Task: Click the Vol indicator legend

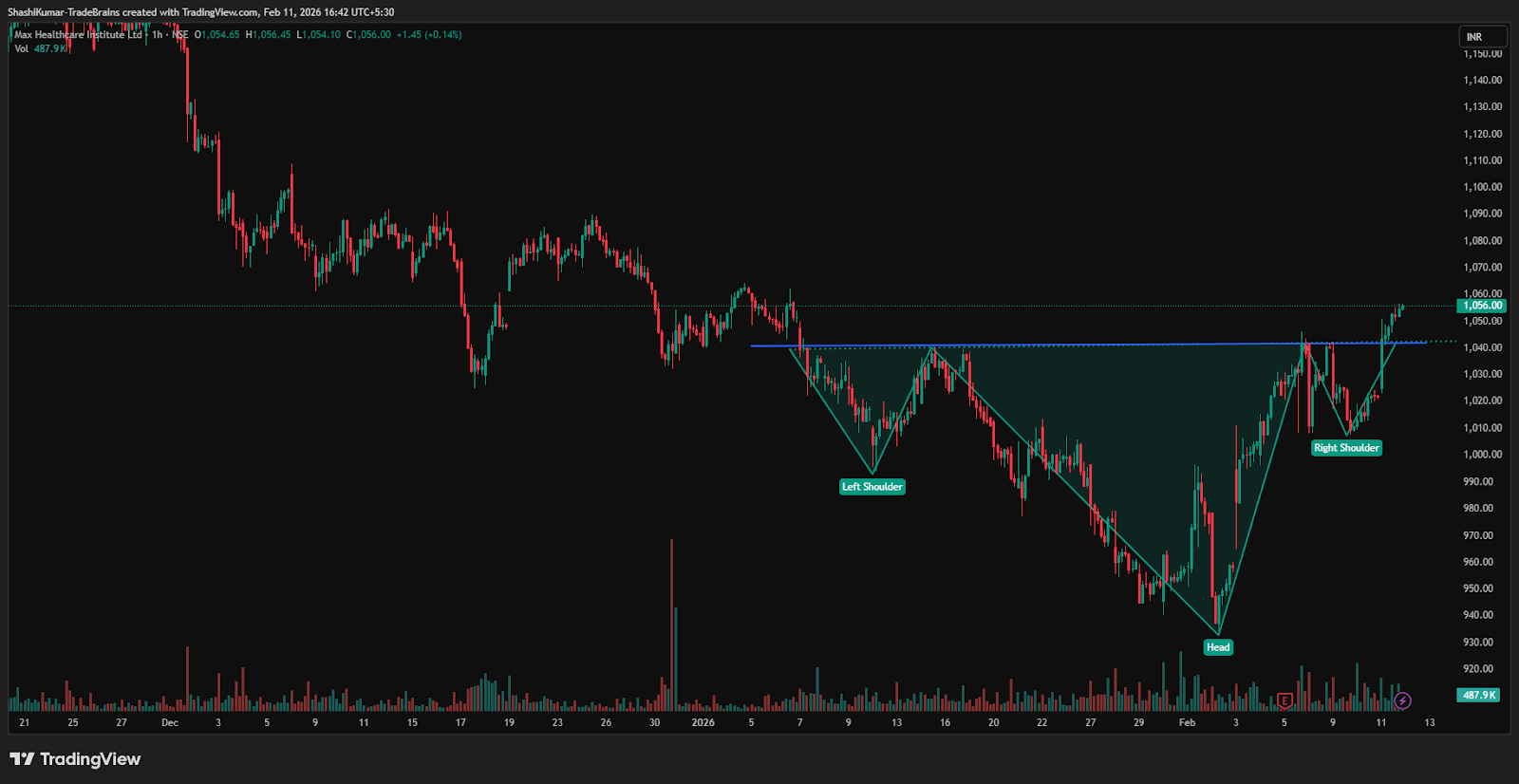Action: pos(22,48)
